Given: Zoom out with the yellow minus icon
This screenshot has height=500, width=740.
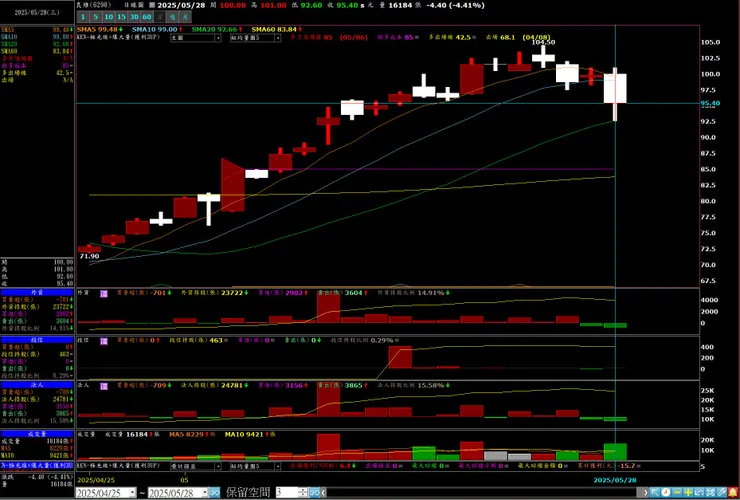Looking at the screenshot, I should pos(677,492).
